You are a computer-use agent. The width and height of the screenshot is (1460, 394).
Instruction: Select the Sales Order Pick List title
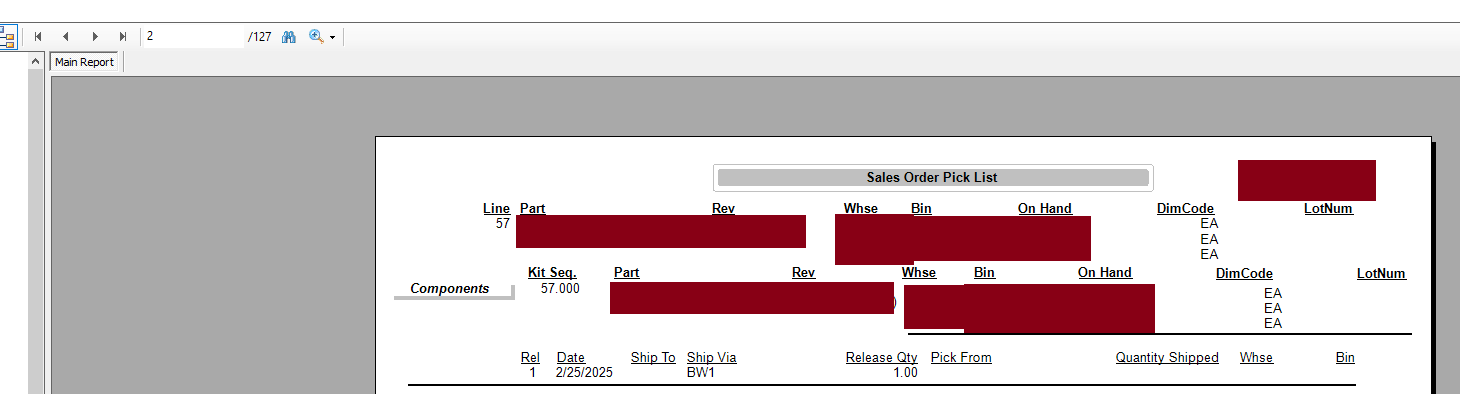tap(932, 177)
